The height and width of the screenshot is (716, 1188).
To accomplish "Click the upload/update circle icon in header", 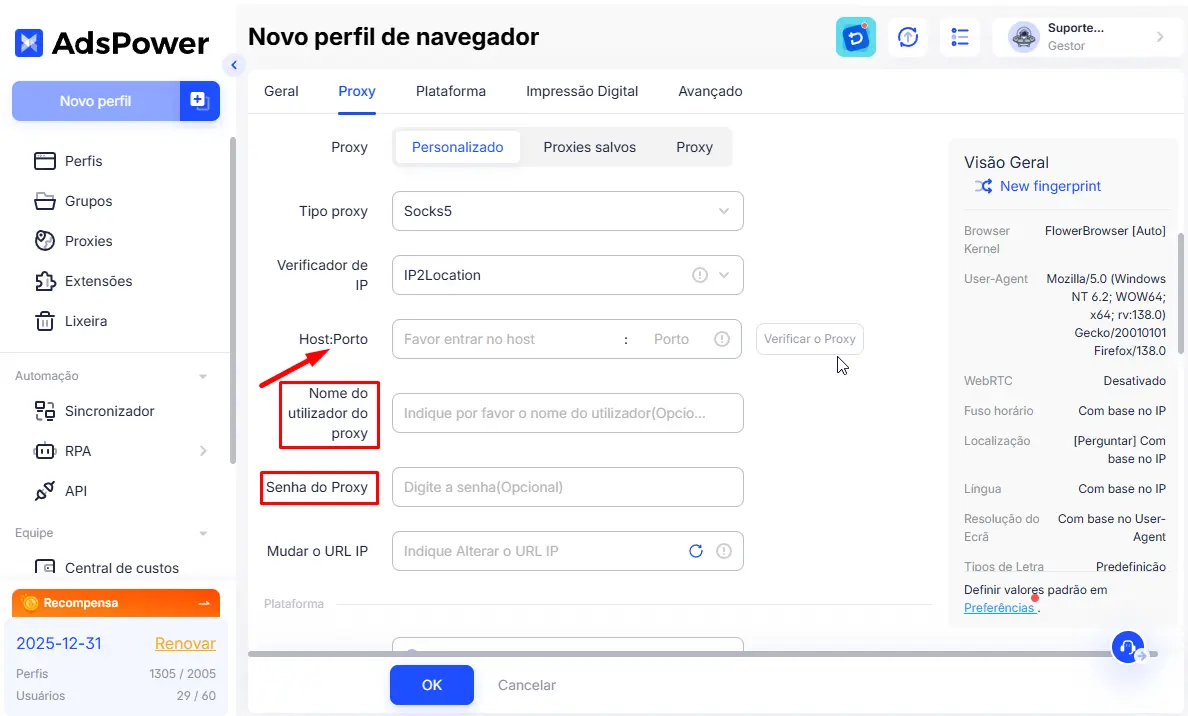I will pyautogui.click(x=908, y=37).
